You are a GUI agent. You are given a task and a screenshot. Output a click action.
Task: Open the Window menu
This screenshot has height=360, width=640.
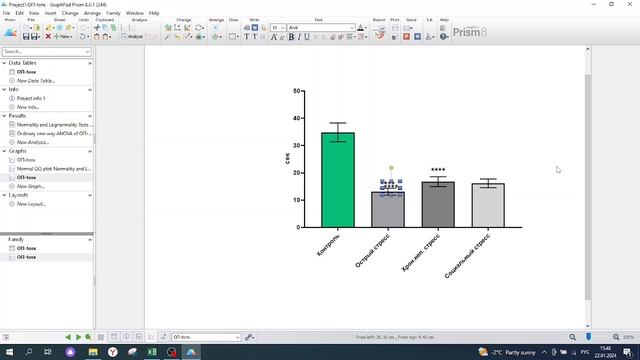click(x=135, y=13)
